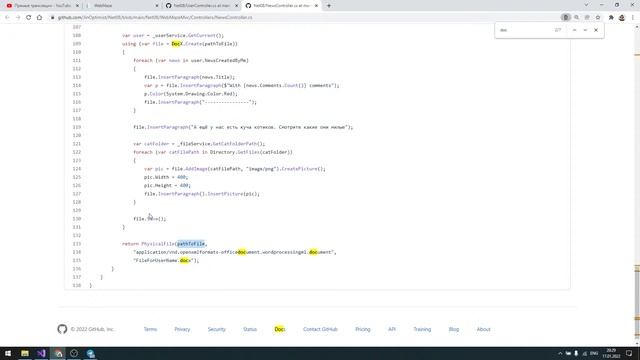
Task: Open the highlighted Docs footer link
Action: pyautogui.click(x=280, y=329)
